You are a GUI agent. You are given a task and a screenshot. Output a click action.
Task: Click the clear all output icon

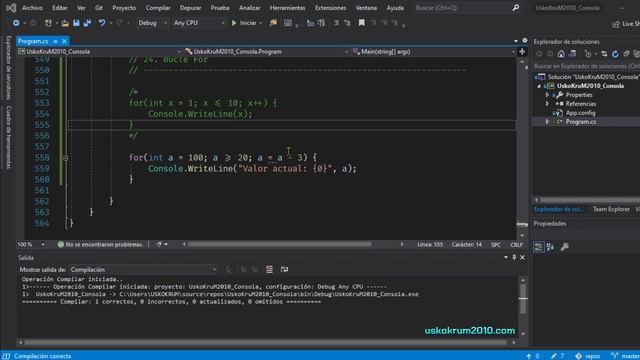(269, 269)
